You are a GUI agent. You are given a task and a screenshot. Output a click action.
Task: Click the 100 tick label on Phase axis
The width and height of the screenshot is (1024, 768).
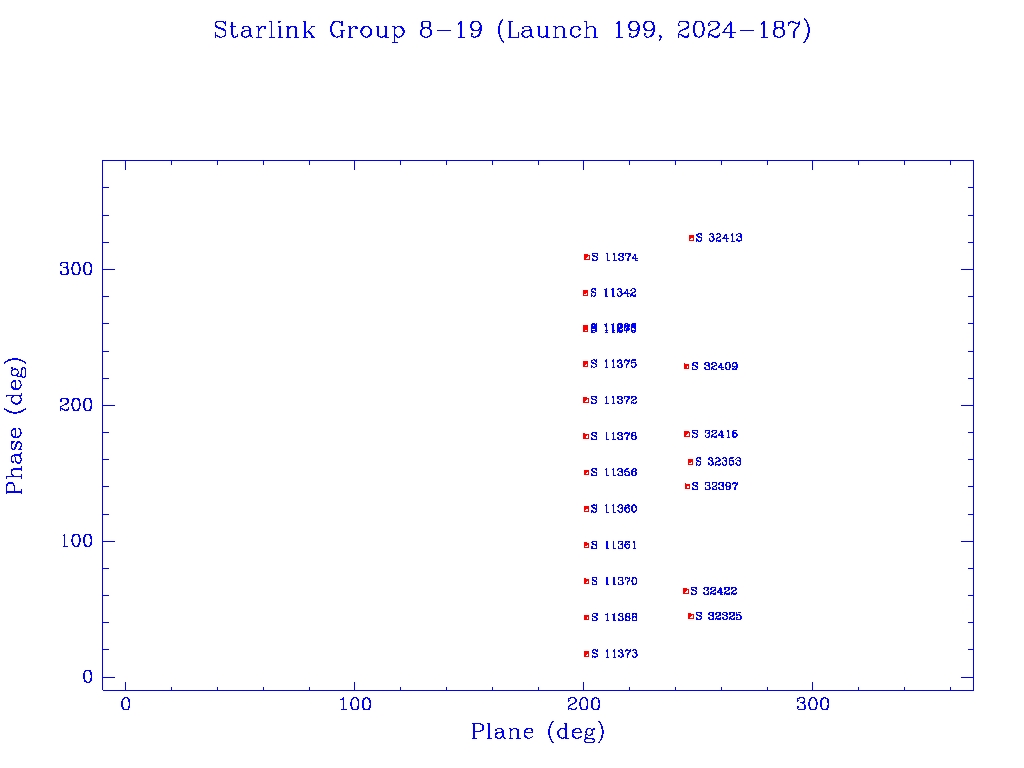click(76, 541)
